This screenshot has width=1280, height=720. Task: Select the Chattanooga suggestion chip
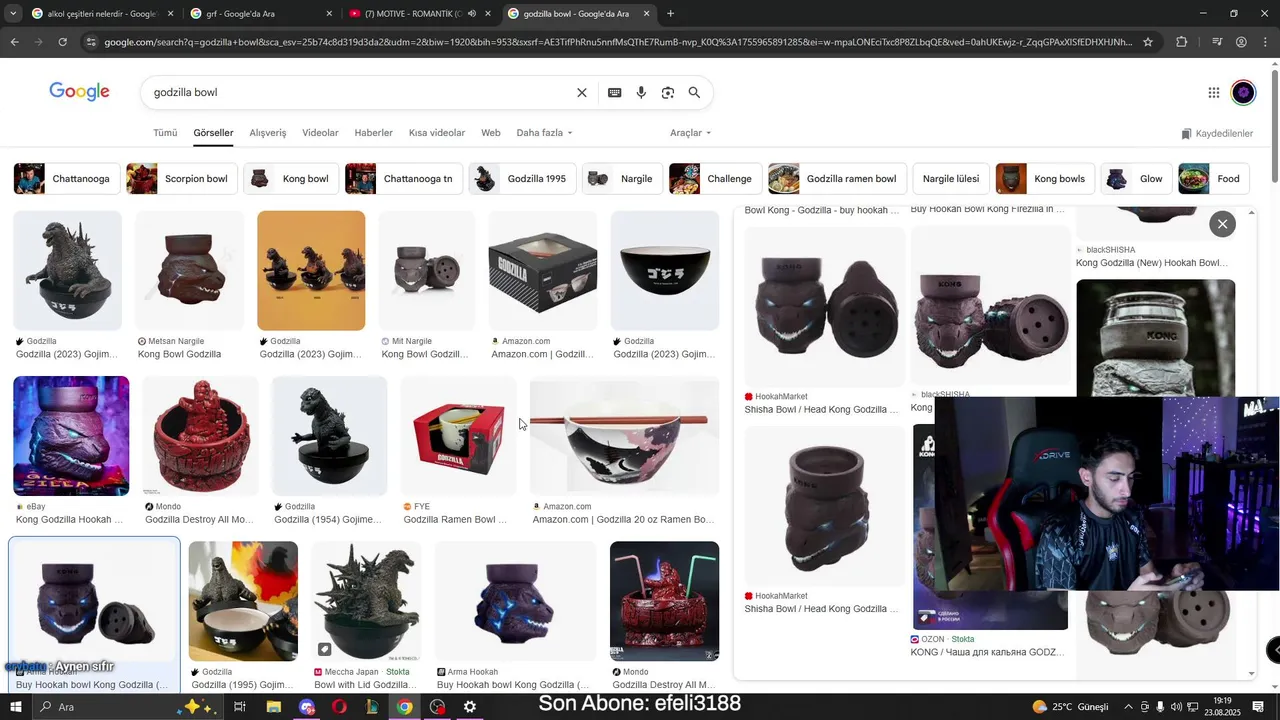(67, 179)
